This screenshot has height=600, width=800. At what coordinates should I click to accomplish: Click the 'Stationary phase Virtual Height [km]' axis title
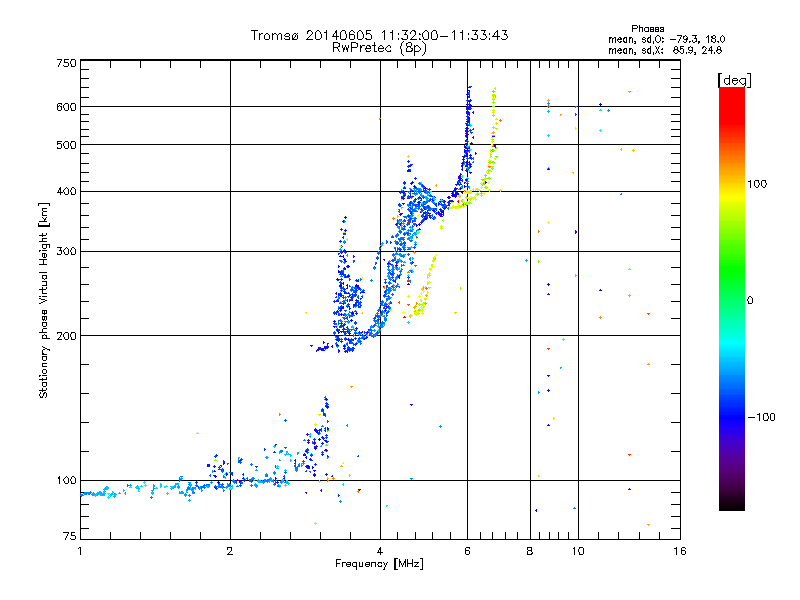click(44, 300)
